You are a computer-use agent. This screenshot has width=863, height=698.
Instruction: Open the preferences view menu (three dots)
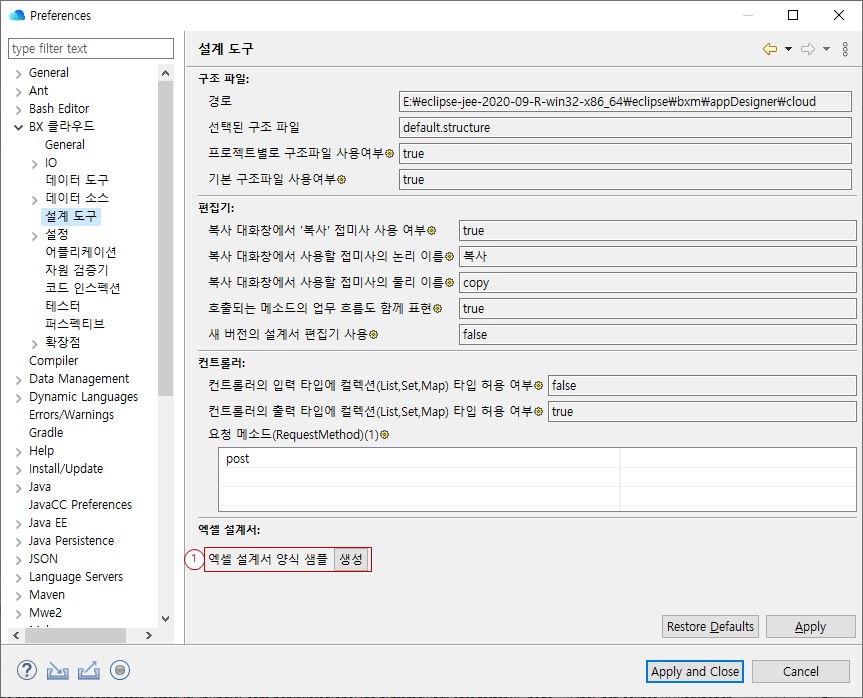845,49
